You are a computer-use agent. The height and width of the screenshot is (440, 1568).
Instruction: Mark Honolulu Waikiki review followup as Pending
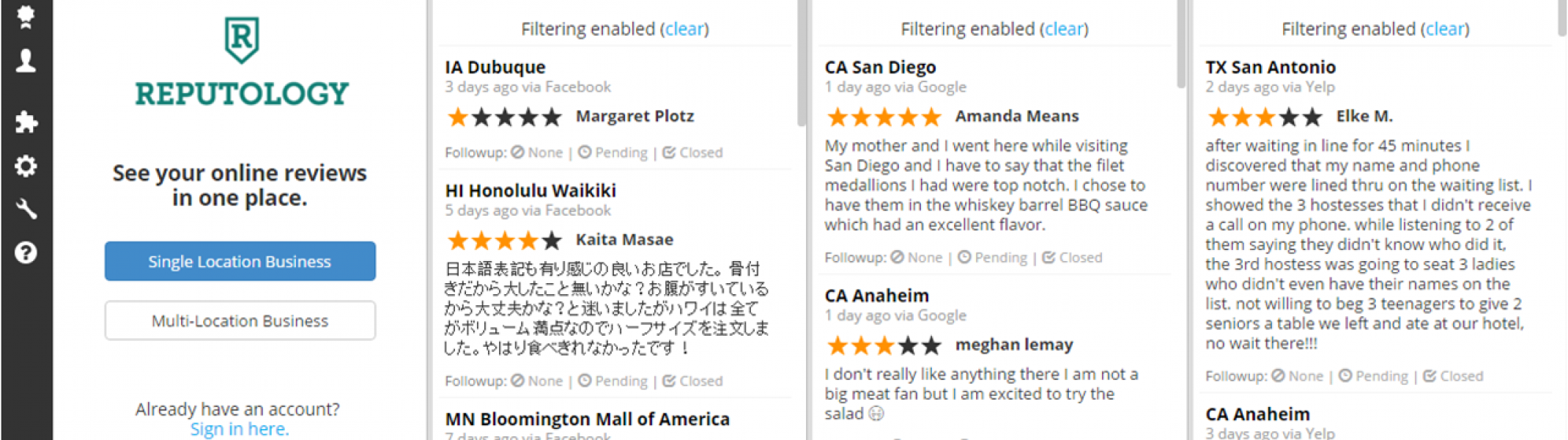[x=613, y=381]
